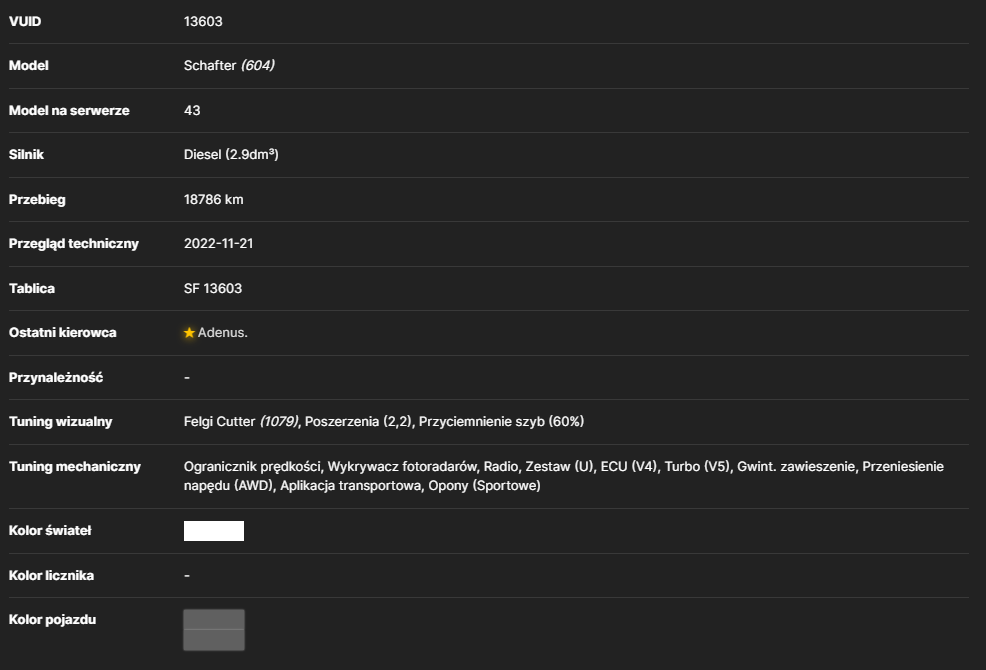Select the upper gray Kolor pojazdu swatch
This screenshot has height=670, width=986.
tap(214, 619)
